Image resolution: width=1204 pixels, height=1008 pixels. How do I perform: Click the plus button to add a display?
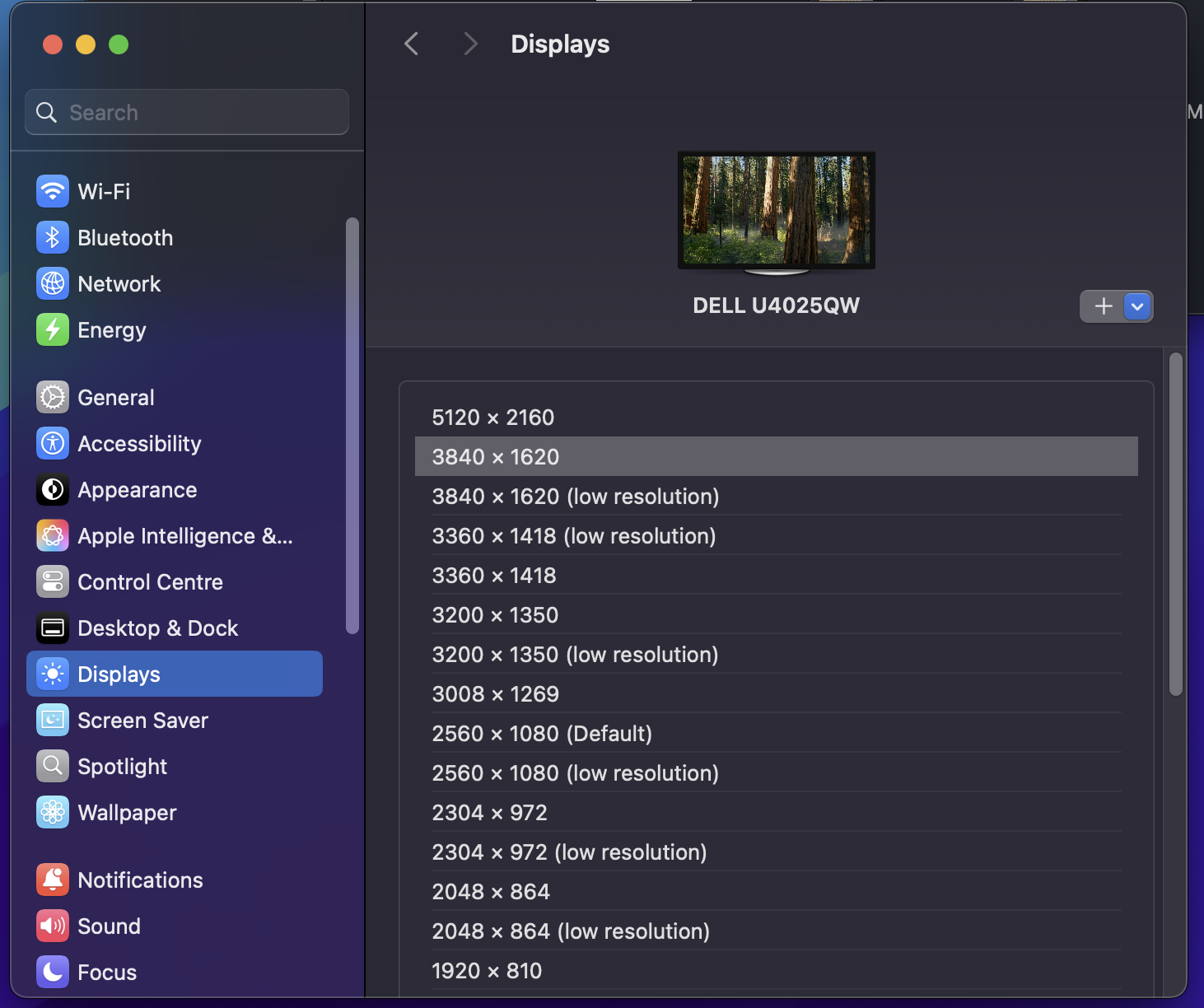(x=1103, y=306)
